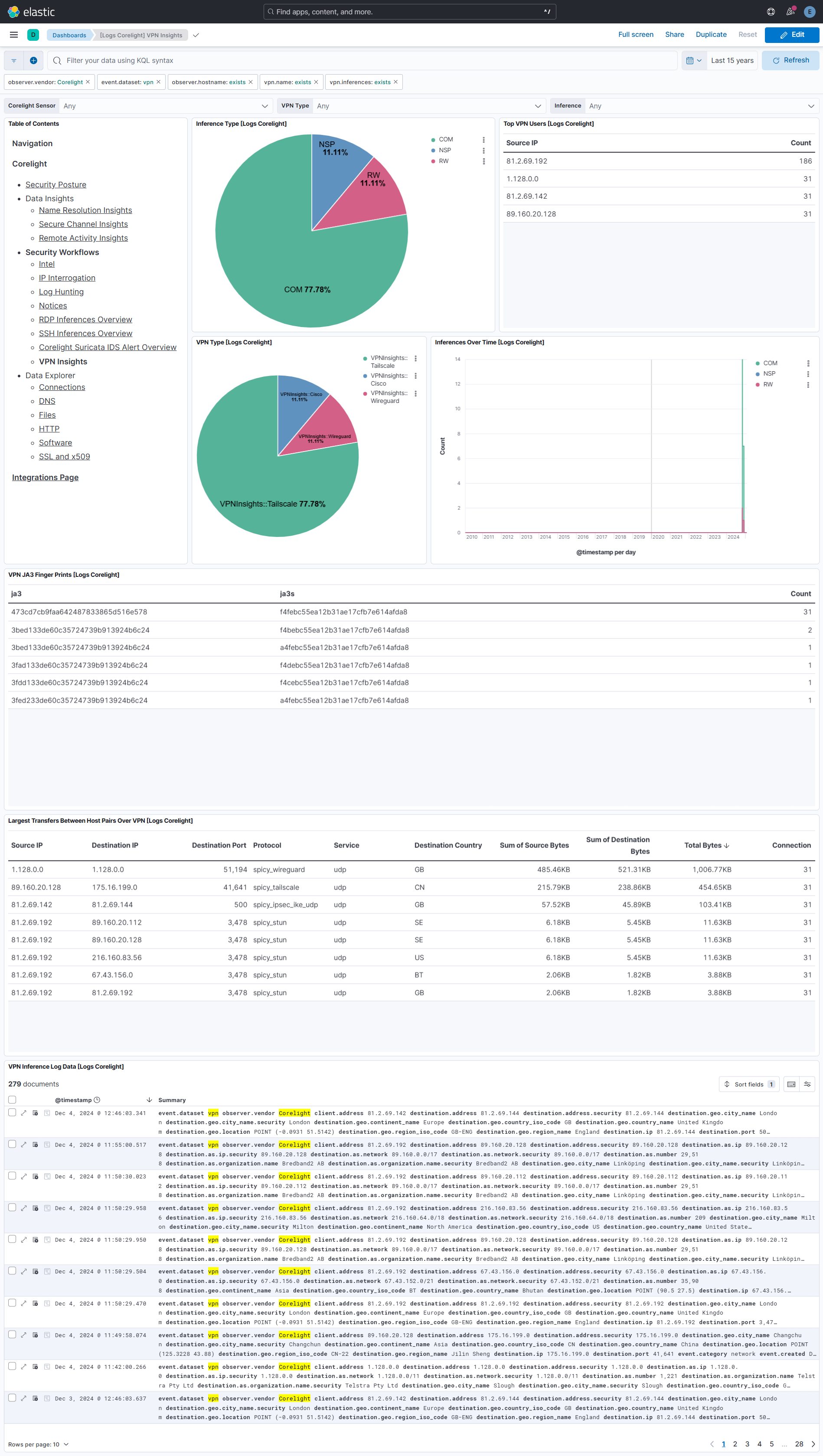Expand the first document with the expand icon
Viewport: 823px width, 1456px height.
click(24, 1112)
